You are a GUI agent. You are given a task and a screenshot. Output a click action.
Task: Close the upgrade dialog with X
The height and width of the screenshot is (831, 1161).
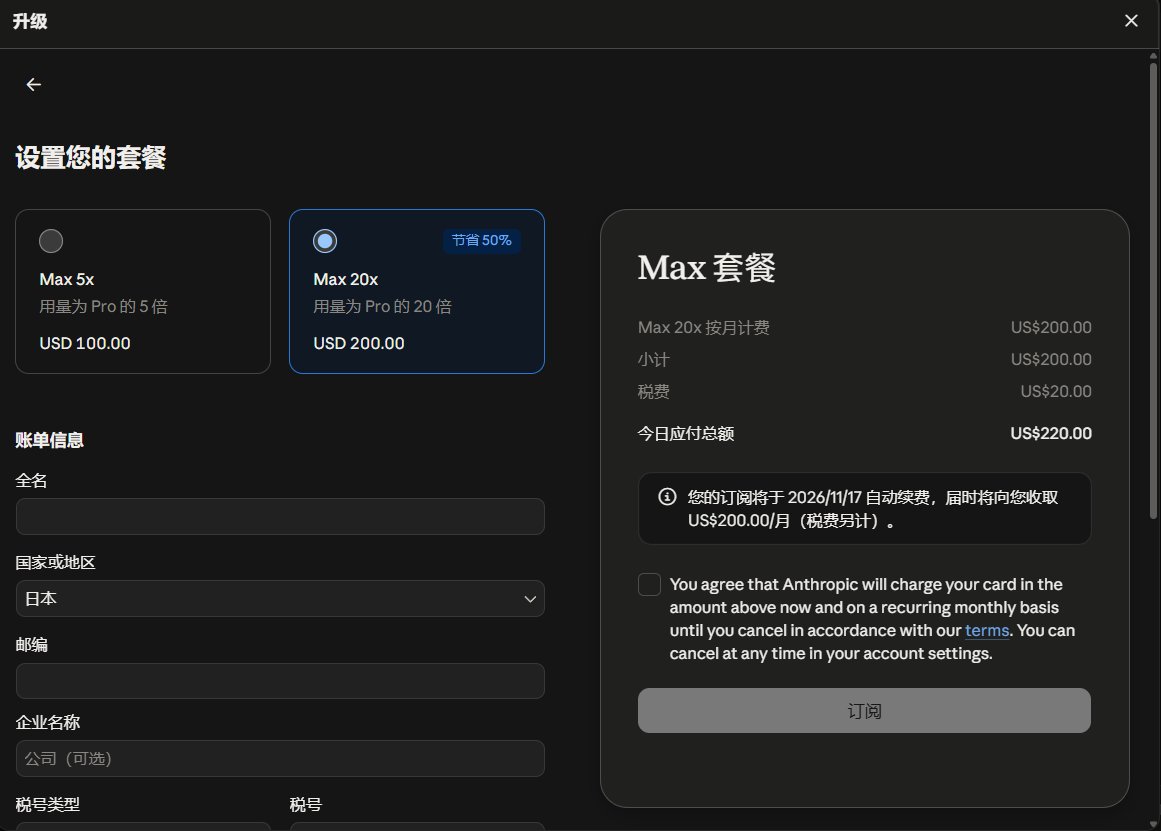point(1131,21)
